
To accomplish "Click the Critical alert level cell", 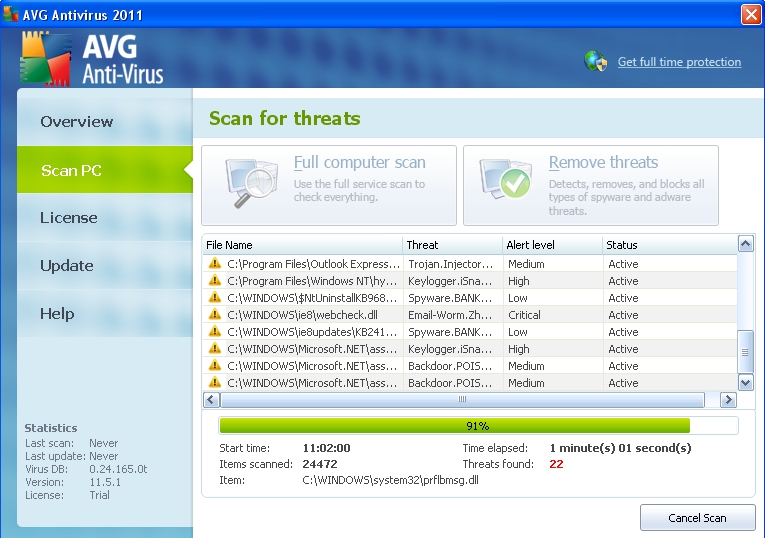I will click(x=524, y=315).
